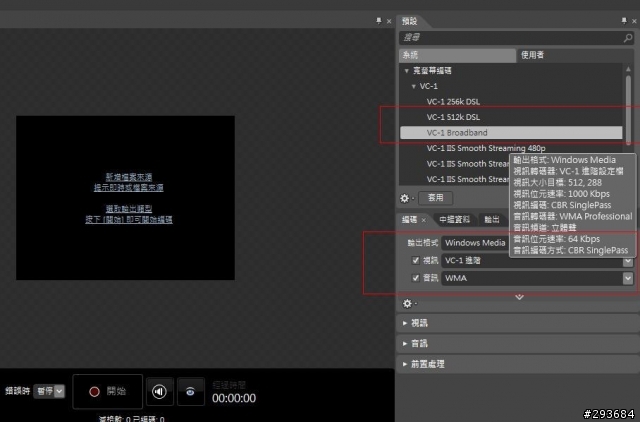Image resolution: width=640 pixels, height=422 pixels.
Task: Toggle the audio speaker preview button
Action: (x=160, y=391)
